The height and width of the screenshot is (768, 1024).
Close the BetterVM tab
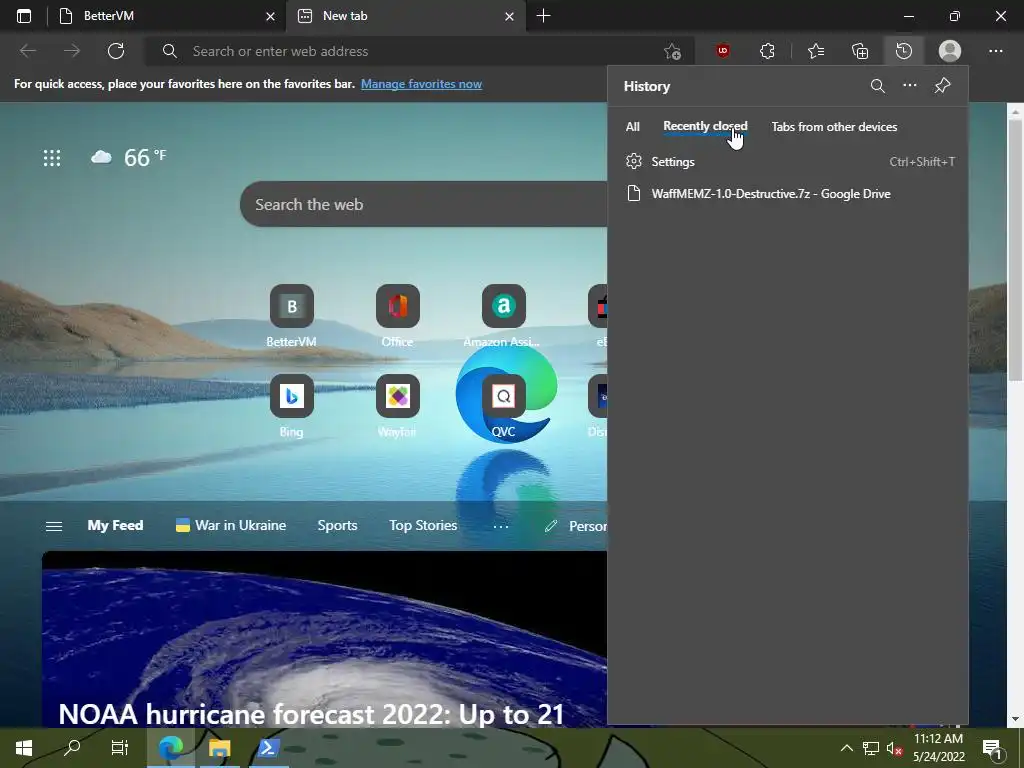[x=270, y=16]
